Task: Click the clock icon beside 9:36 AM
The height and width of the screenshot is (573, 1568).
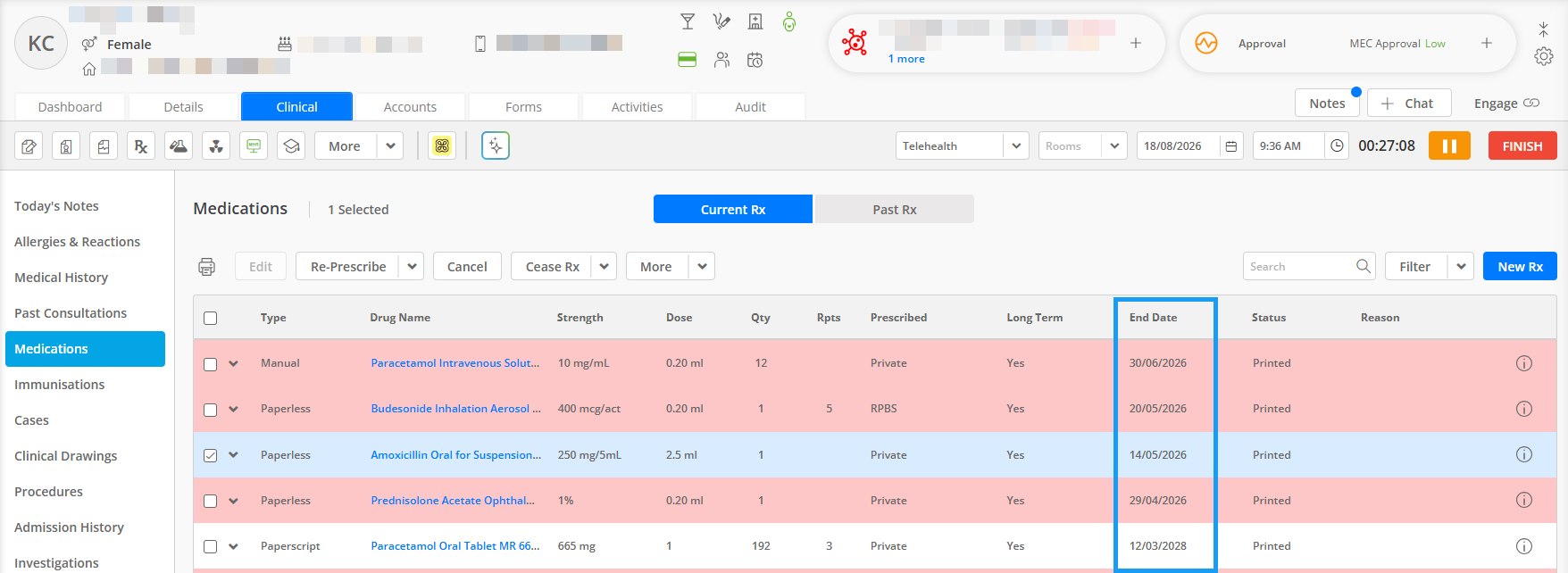Action: [x=1337, y=145]
